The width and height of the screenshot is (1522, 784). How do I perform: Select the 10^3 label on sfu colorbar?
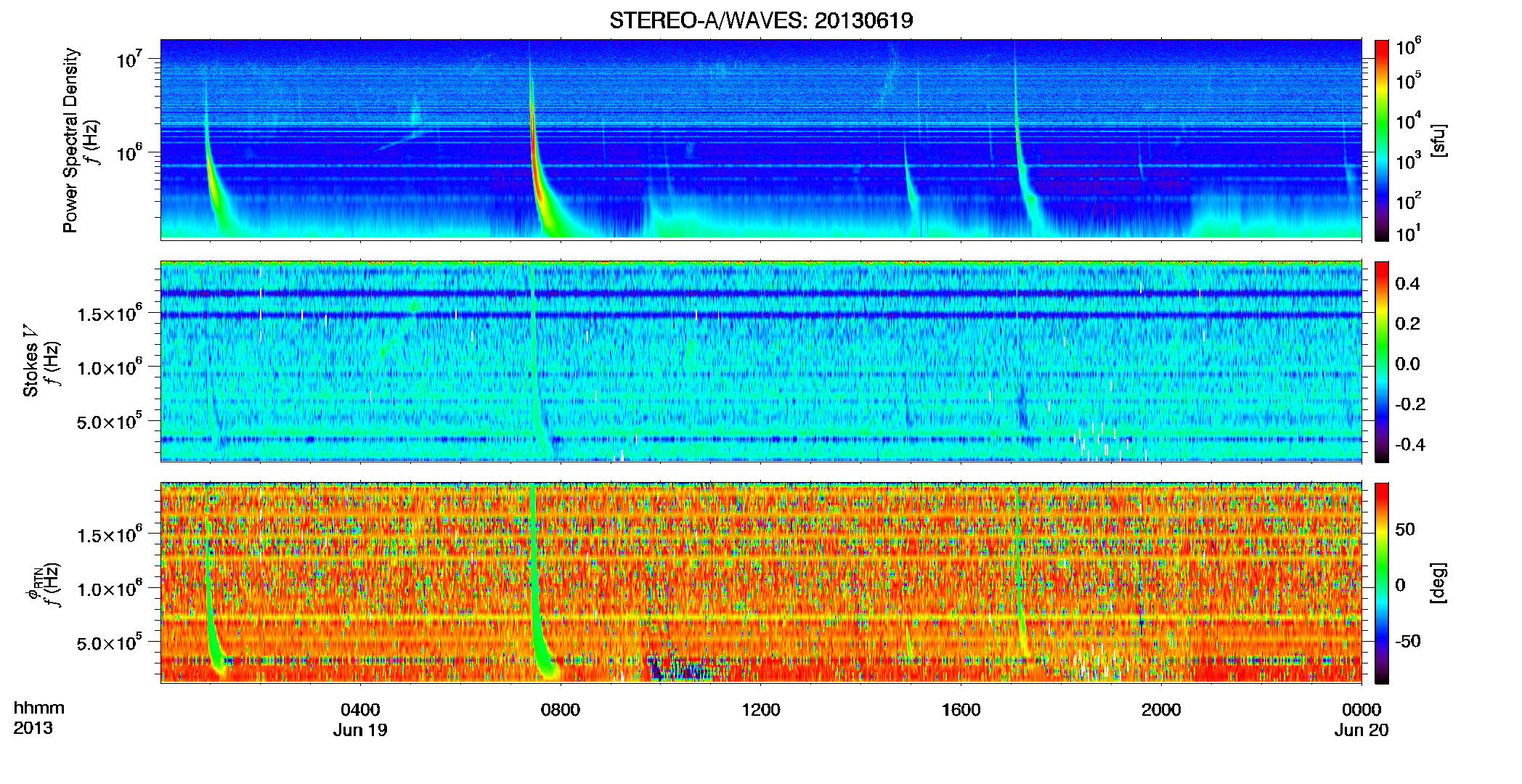point(1409,161)
